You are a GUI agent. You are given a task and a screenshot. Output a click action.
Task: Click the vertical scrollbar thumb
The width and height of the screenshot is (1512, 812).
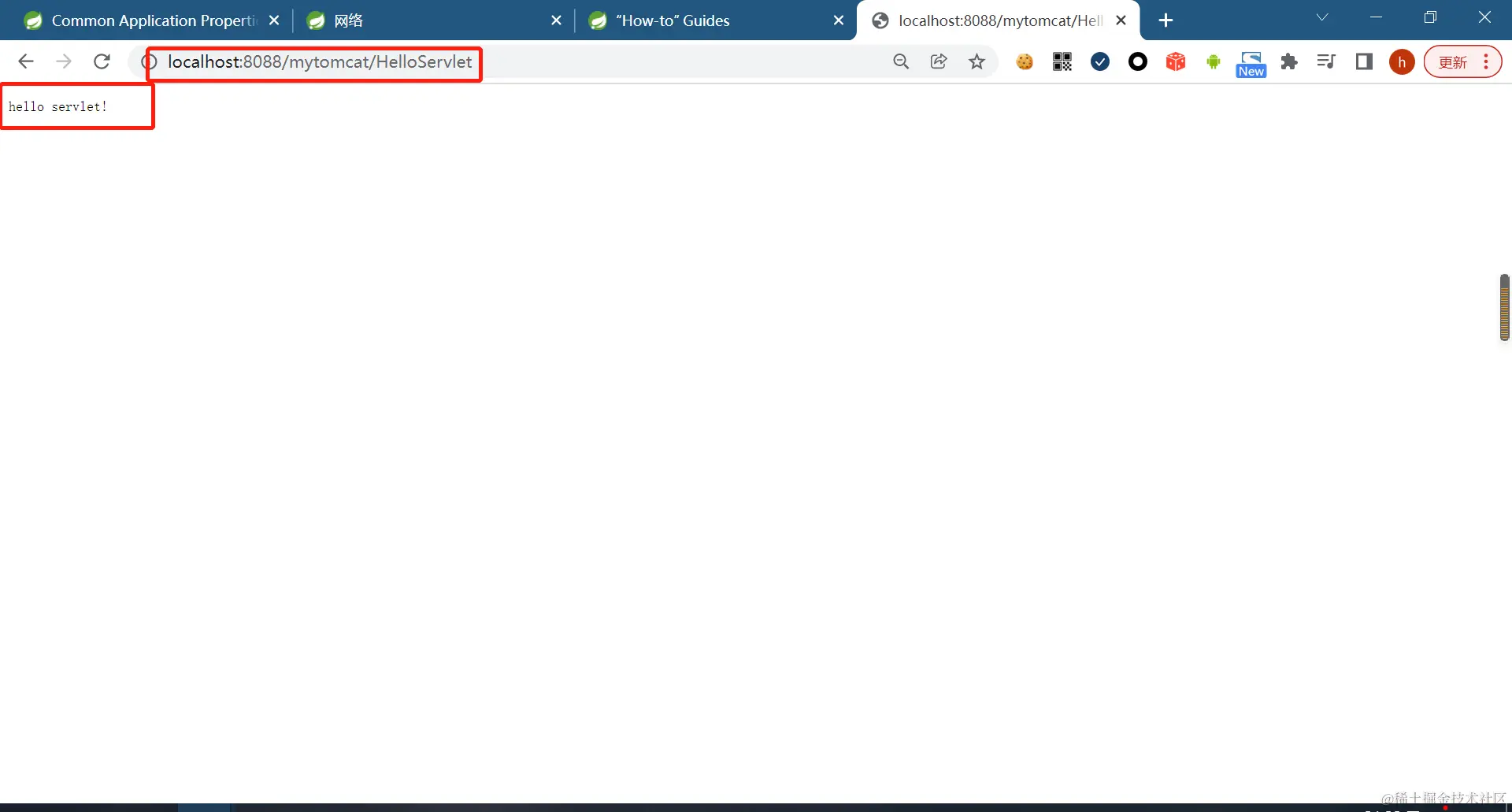point(1505,307)
